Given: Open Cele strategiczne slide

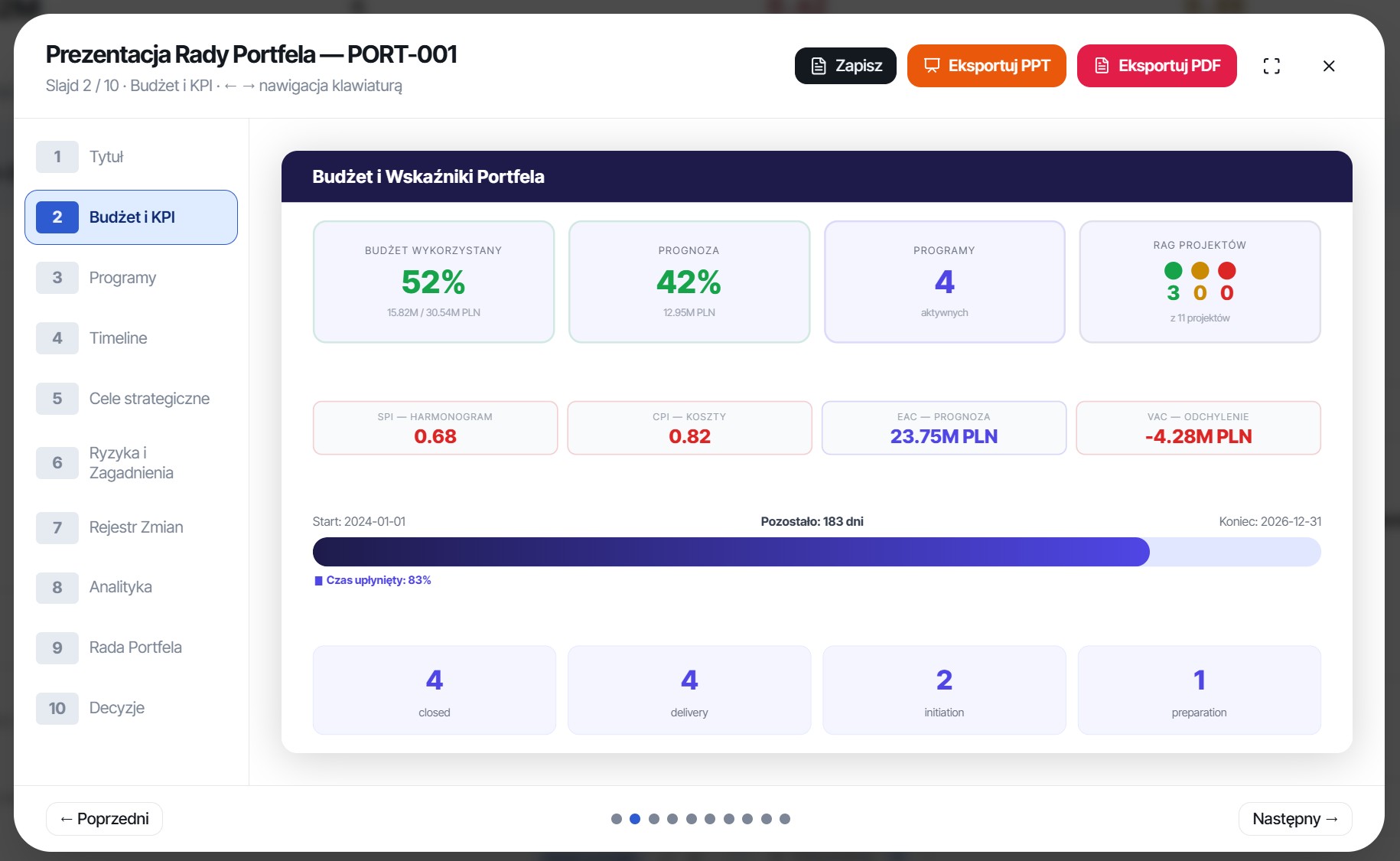Looking at the screenshot, I should pyautogui.click(x=131, y=399).
